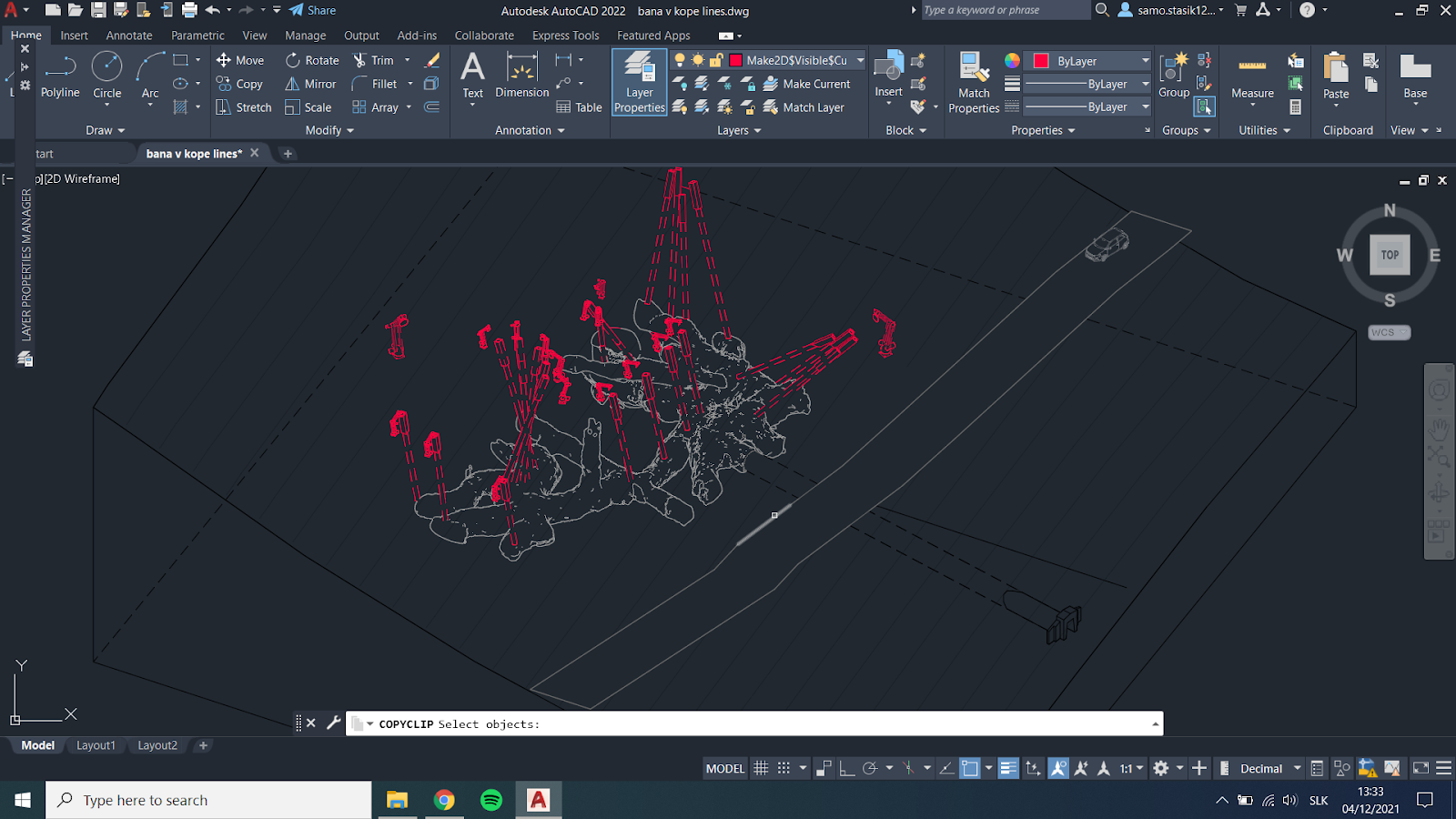This screenshot has height=819, width=1456.
Task: Click the Paste clipboard button
Action: pos(1336,76)
